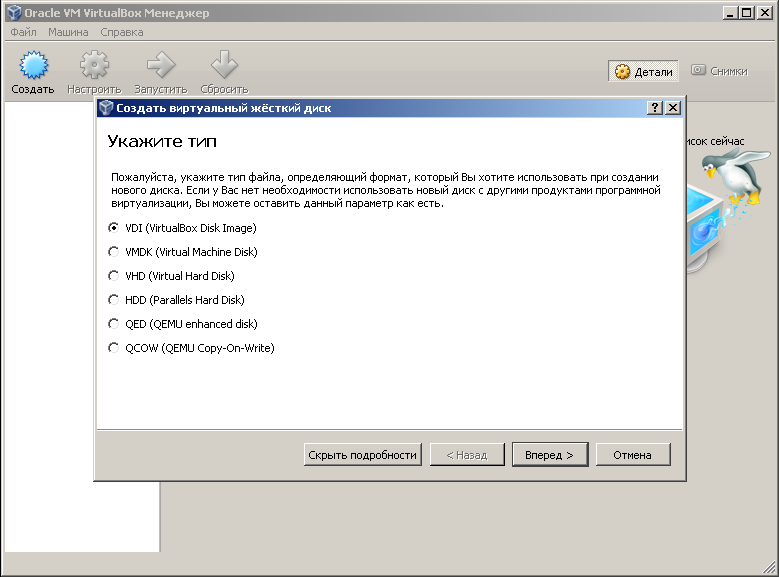This screenshot has width=779, height=577.
Task: Maximize the VirtualBox Manager window
Action: [746, 13]
